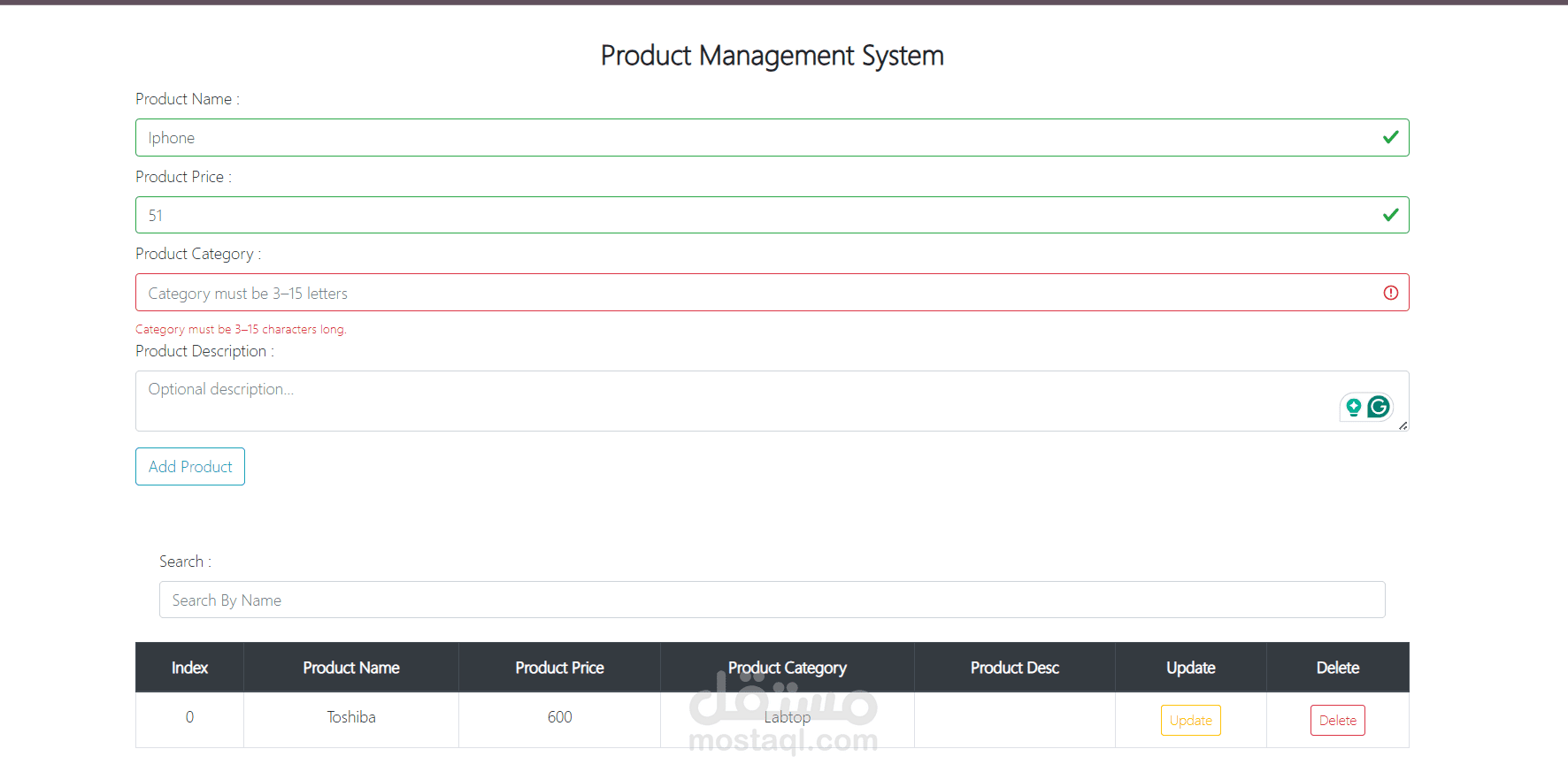Click the Product Category : label
This screenshot has width=1568, height=772.
(198, 254)
